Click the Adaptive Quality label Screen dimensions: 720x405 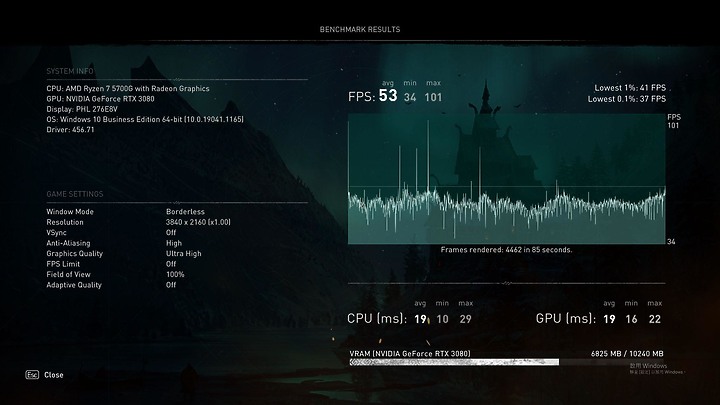(x=74, y=285)
